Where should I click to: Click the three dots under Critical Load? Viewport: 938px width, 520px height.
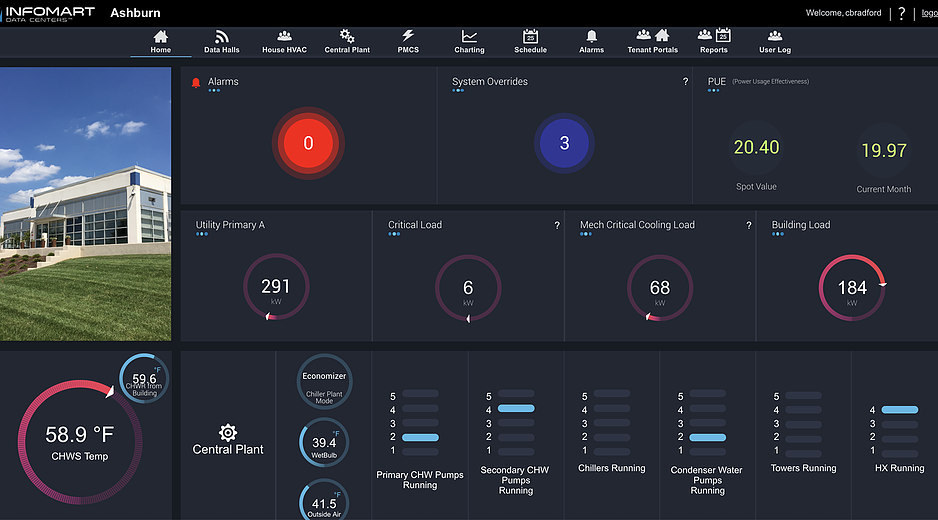394,234
